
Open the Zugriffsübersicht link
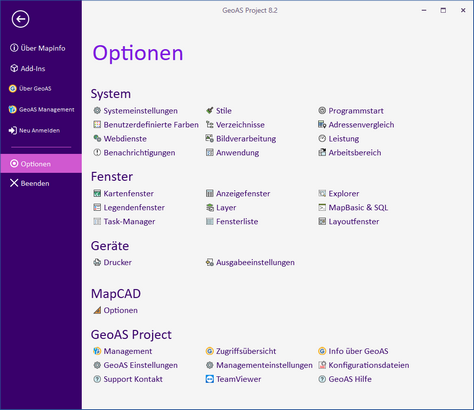[246, 351]
